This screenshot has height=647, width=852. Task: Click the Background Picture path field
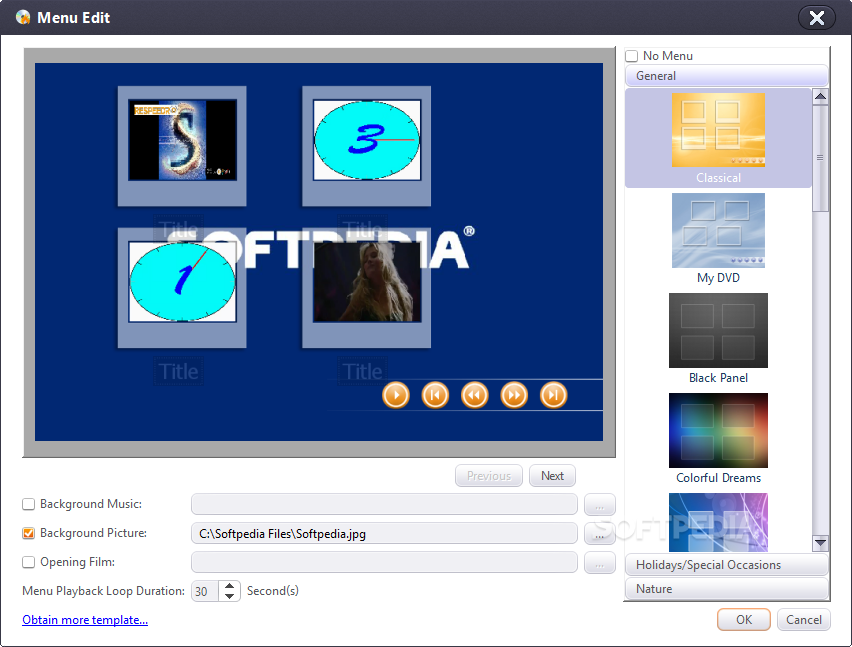click(x=384, y=533)
